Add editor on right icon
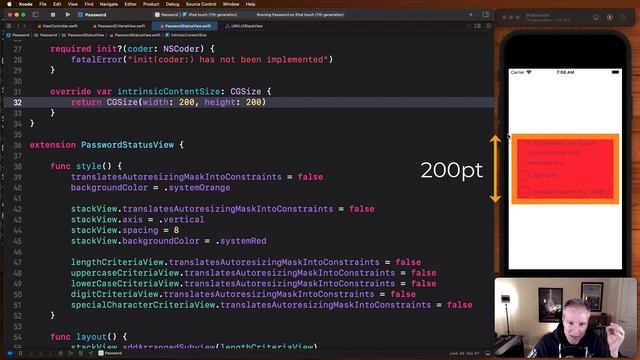The width and height of the screenshot is (640, 360). click(x=489, y=26)
